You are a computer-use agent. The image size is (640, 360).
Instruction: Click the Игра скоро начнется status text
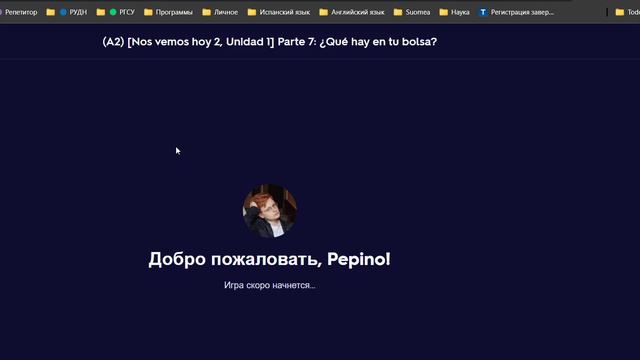pyautogui.click(x=269, y=285)
